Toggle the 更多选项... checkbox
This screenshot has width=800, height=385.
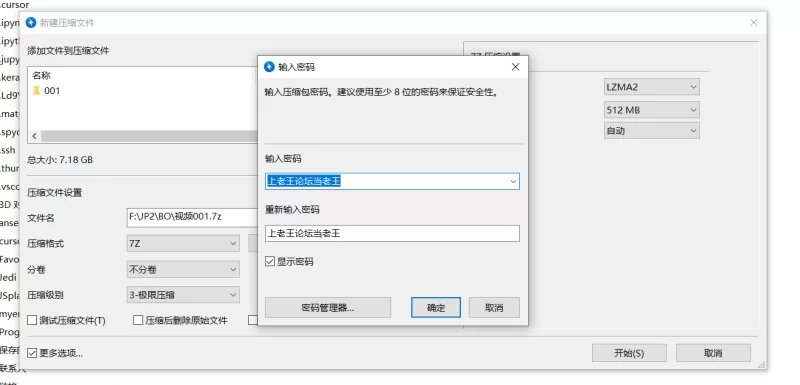coord(32,353)
